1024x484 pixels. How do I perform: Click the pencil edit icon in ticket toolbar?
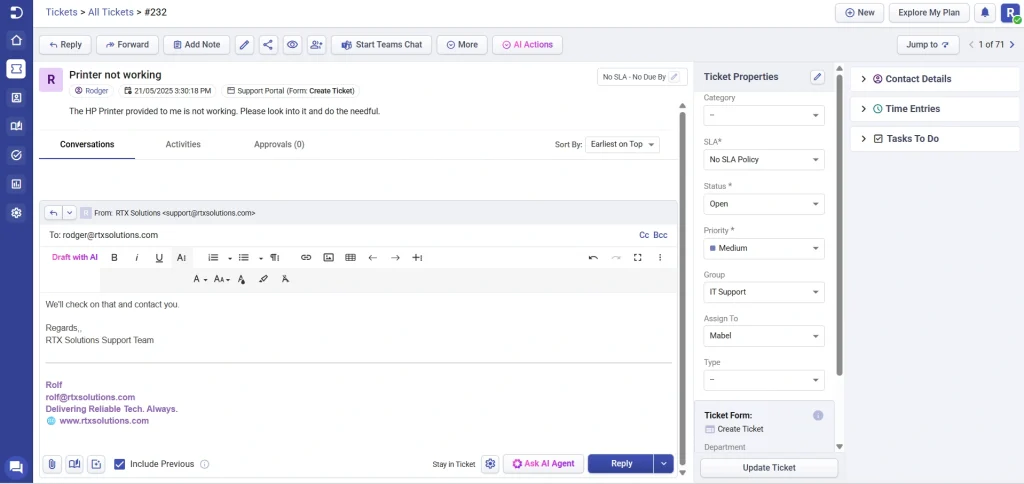point(244,45)
